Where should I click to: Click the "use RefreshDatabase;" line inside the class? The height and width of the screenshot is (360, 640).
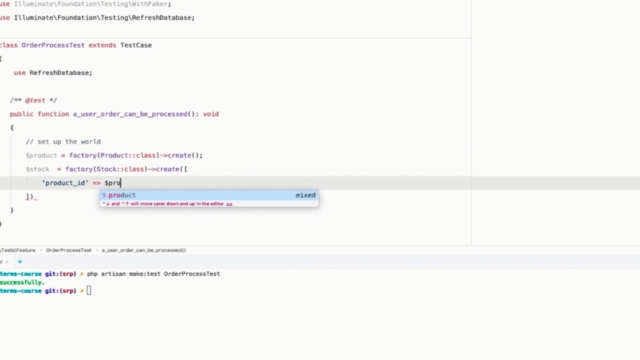[x=53, y=73]
